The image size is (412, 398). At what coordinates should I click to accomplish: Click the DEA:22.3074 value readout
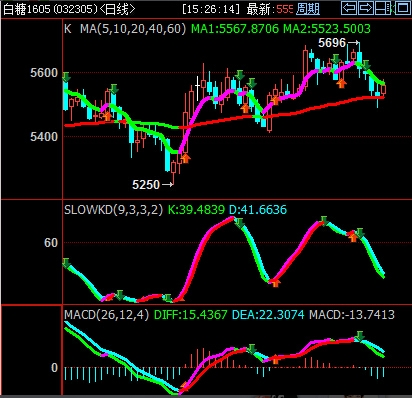268,314
